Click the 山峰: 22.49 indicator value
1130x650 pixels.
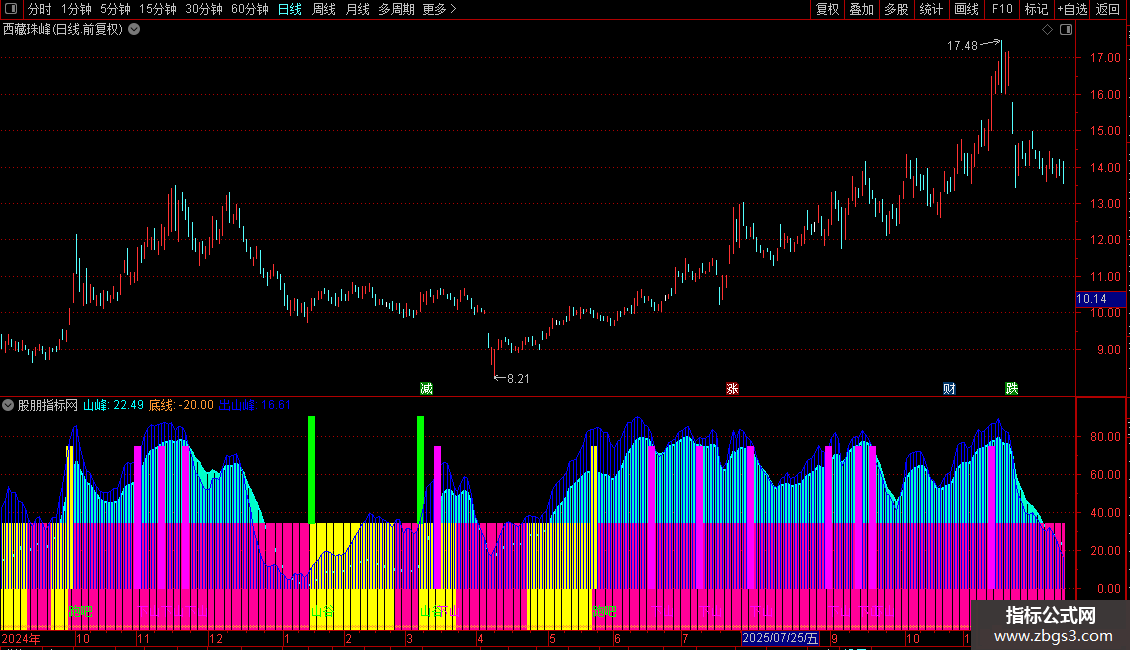pos(113,406)
